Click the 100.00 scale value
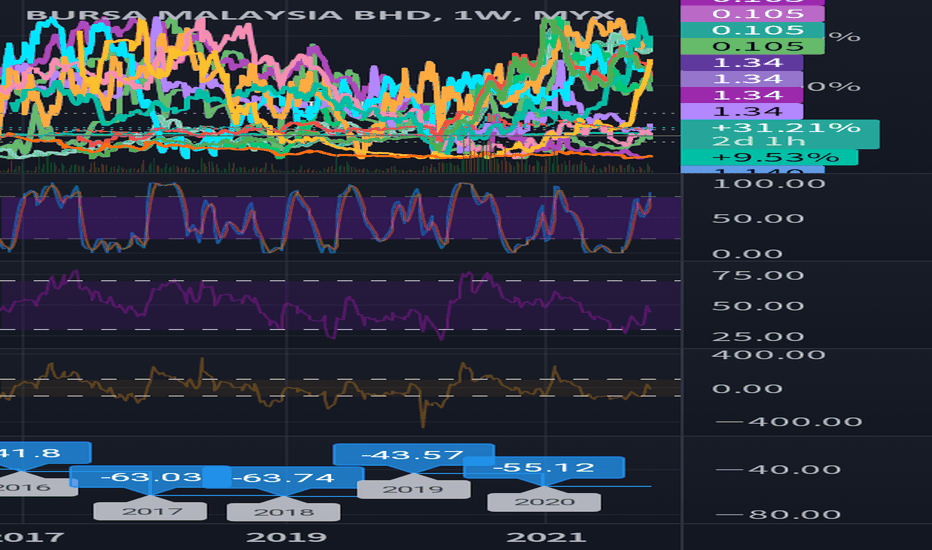 (x=769, y=183)
